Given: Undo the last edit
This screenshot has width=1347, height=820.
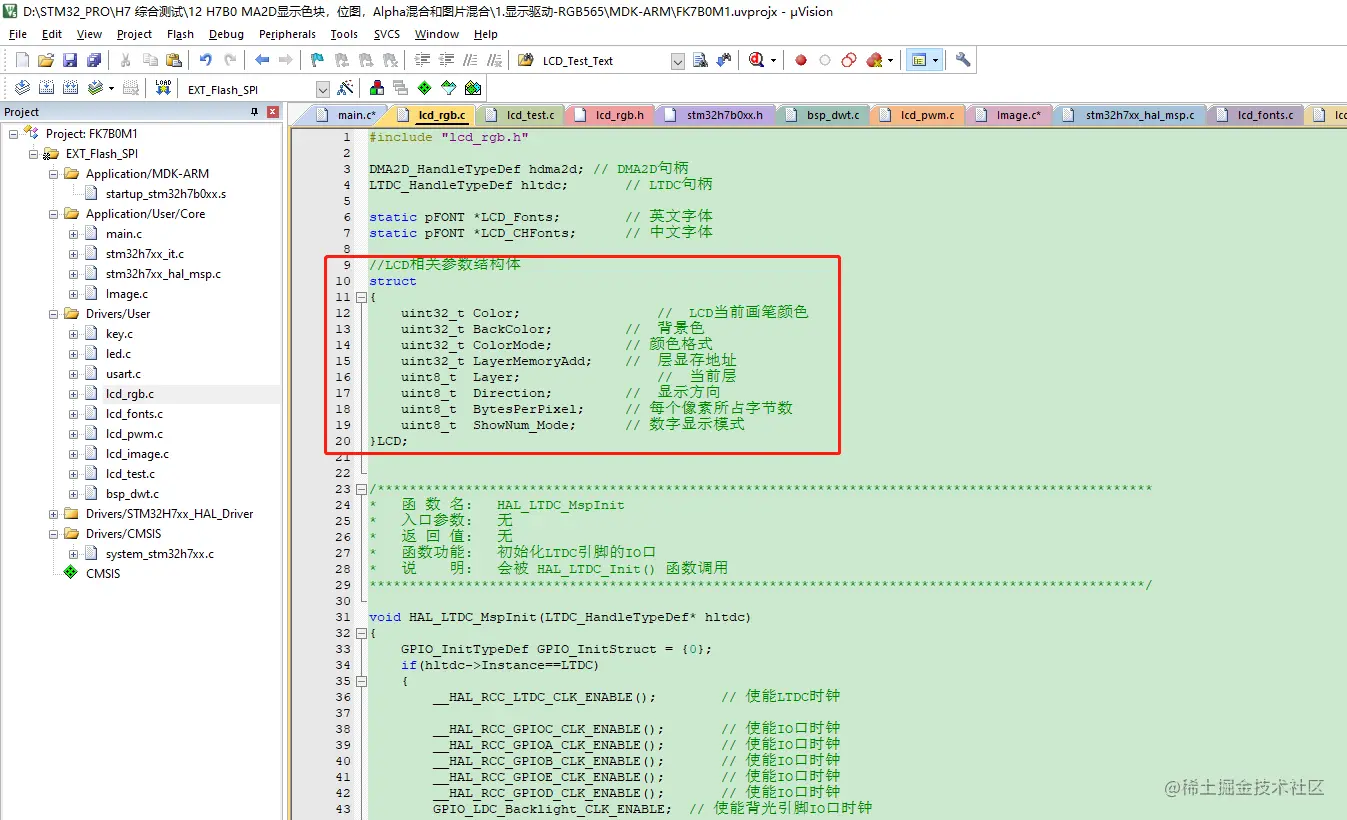Looking at the screenshot, I should click(x=205, y=60).
